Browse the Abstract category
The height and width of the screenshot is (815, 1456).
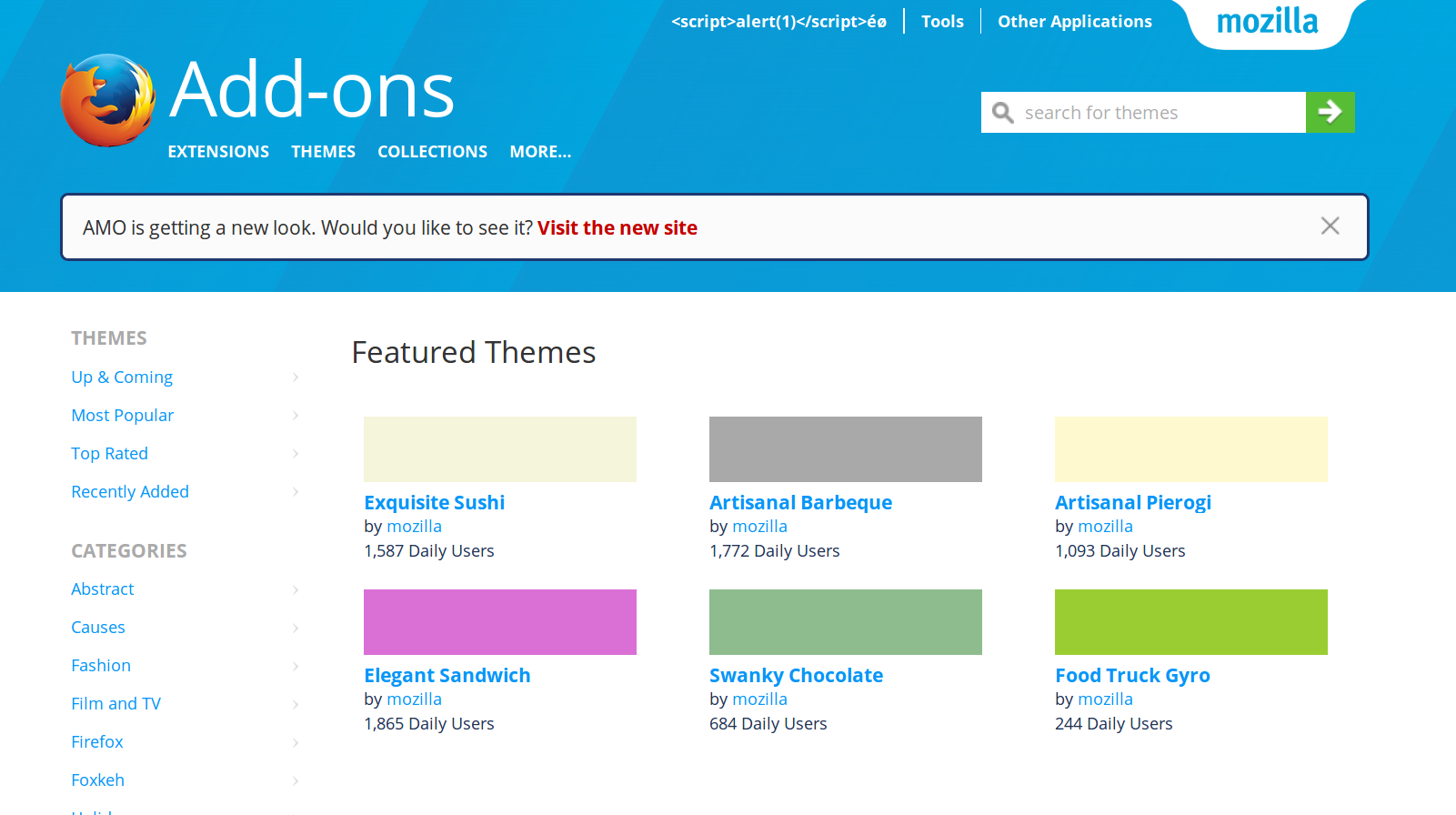[102, 589]
